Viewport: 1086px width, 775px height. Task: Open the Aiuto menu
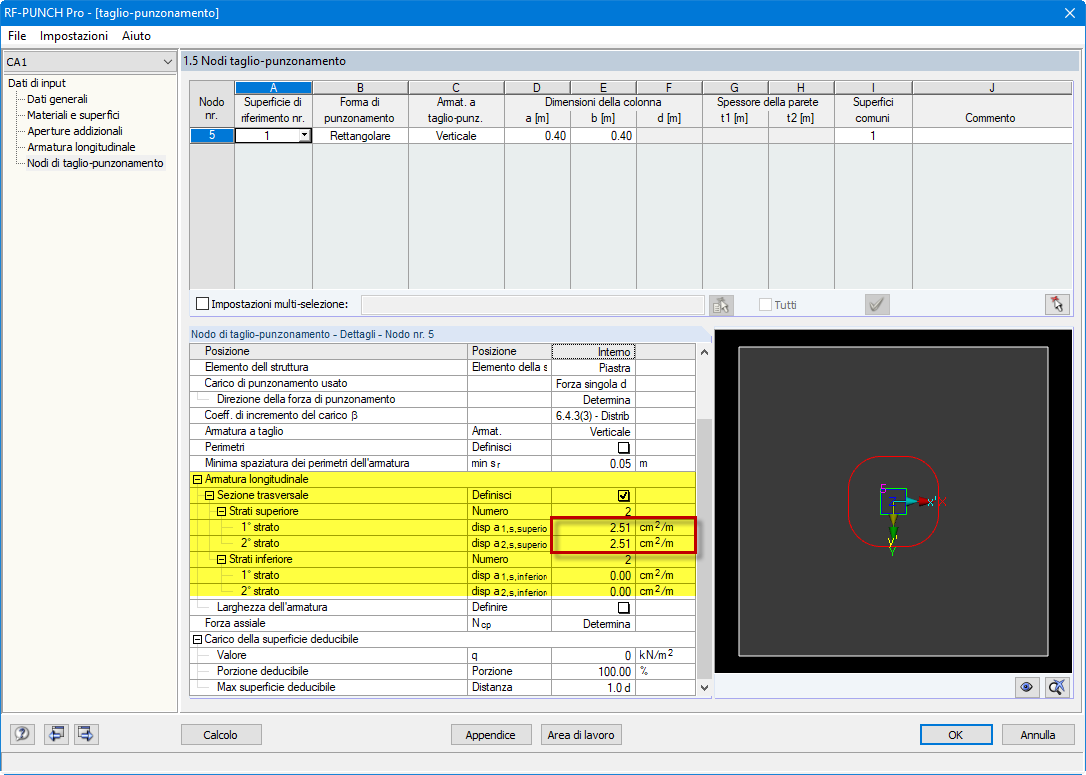click(x=136, y=35)
